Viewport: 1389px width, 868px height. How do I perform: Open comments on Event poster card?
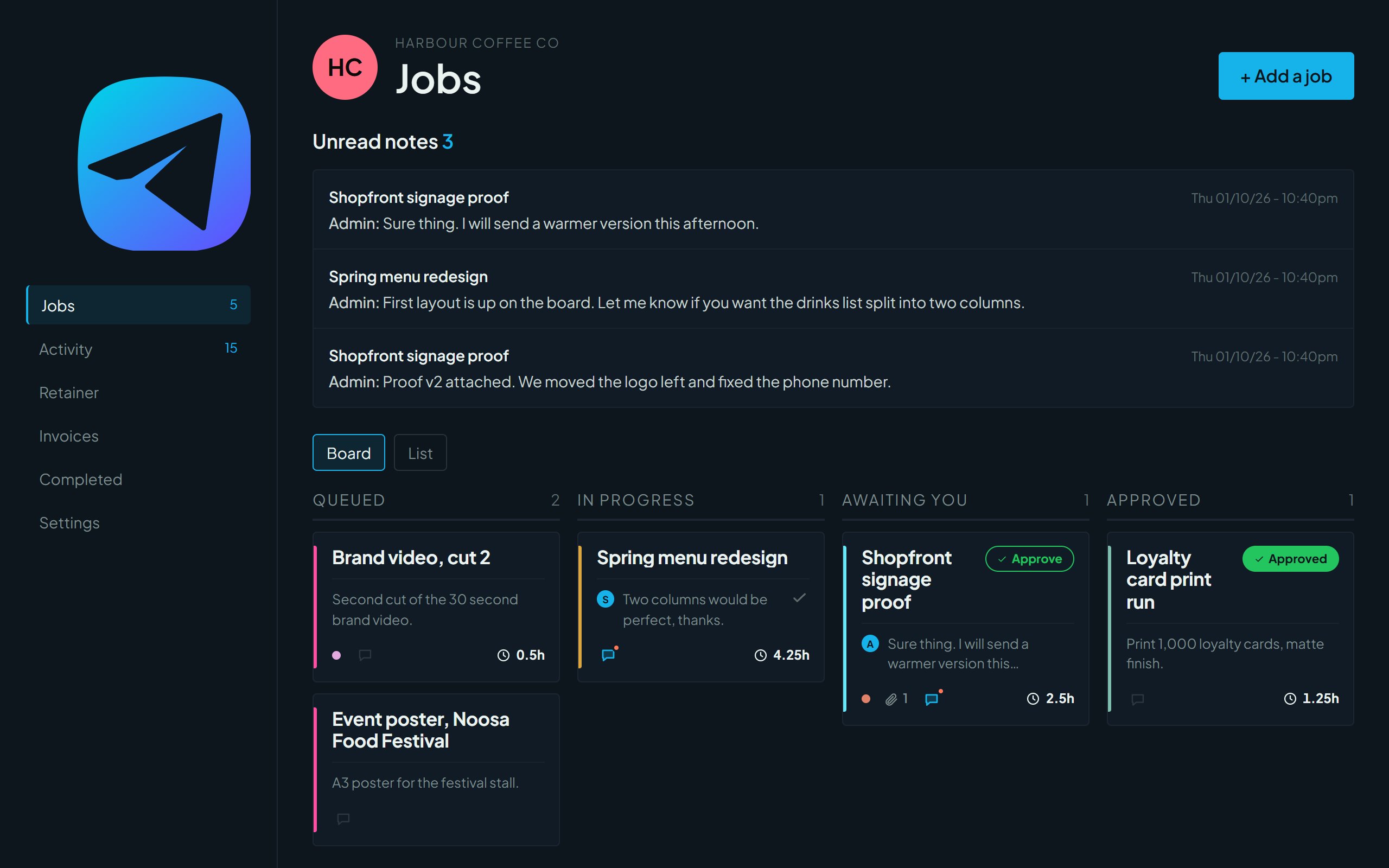[343, 819]
